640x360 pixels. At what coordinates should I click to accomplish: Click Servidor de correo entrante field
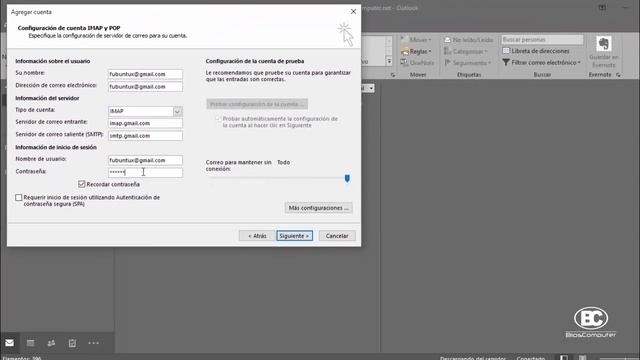click(145, 123)
